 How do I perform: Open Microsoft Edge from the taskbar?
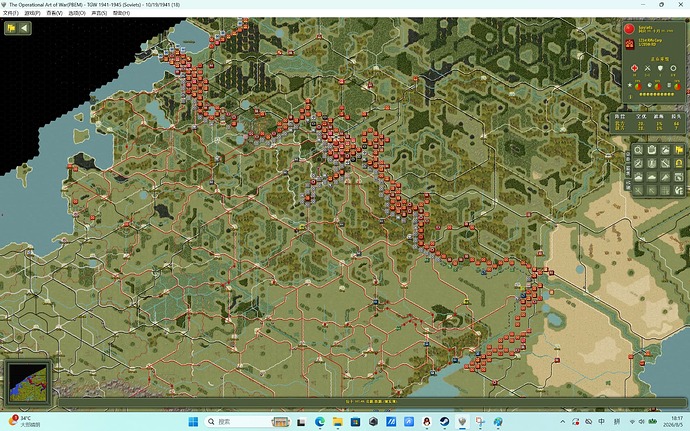(319, 422)
